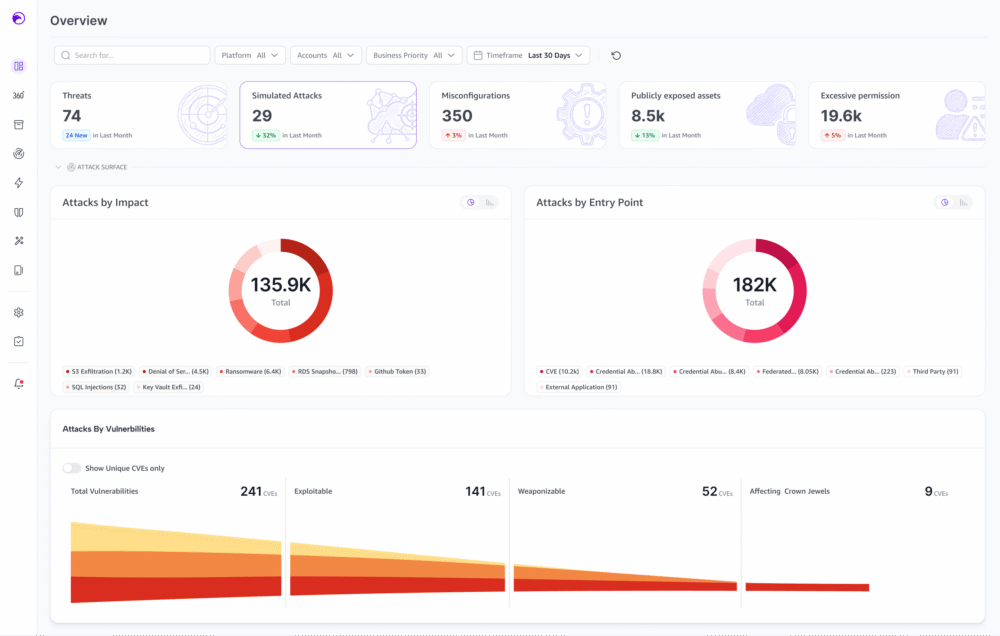Image resolution: width=1000 pixels, height=636 pixels.
Task: Switch Attacks by Entry Point to bar view
Action: coord(963,203)
